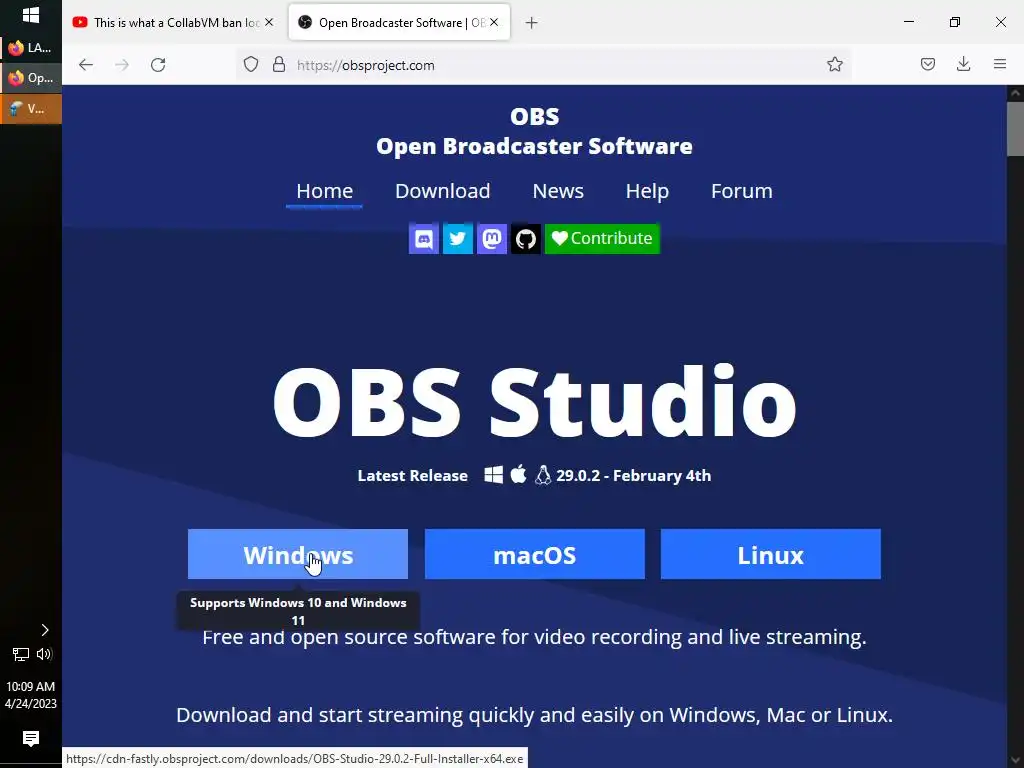Open the network status tray icon
The width and height of the screenshot is (1024, 768).
[21, 654]
